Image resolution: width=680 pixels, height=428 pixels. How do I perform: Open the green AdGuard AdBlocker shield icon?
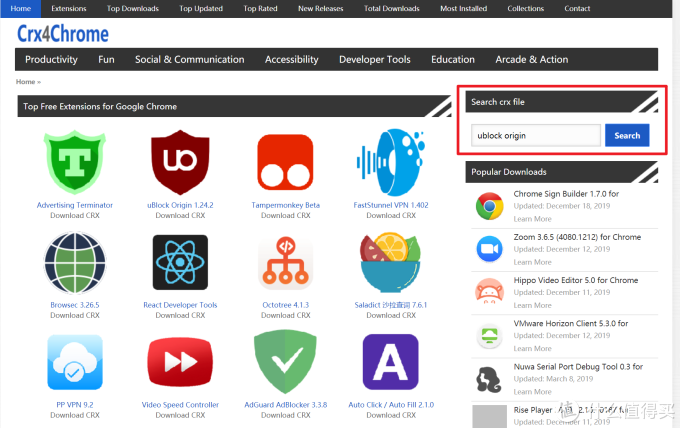(x=285, y=362)
